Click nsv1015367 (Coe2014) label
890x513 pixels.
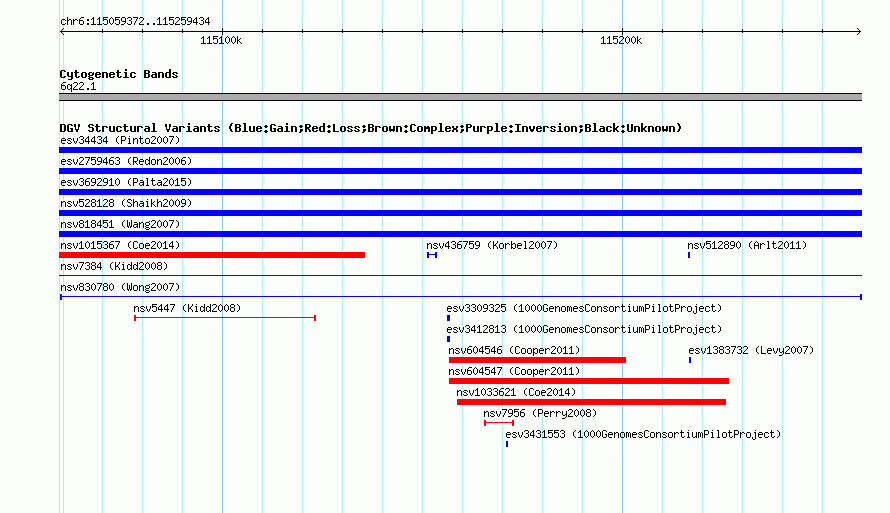tap(120, 245)
